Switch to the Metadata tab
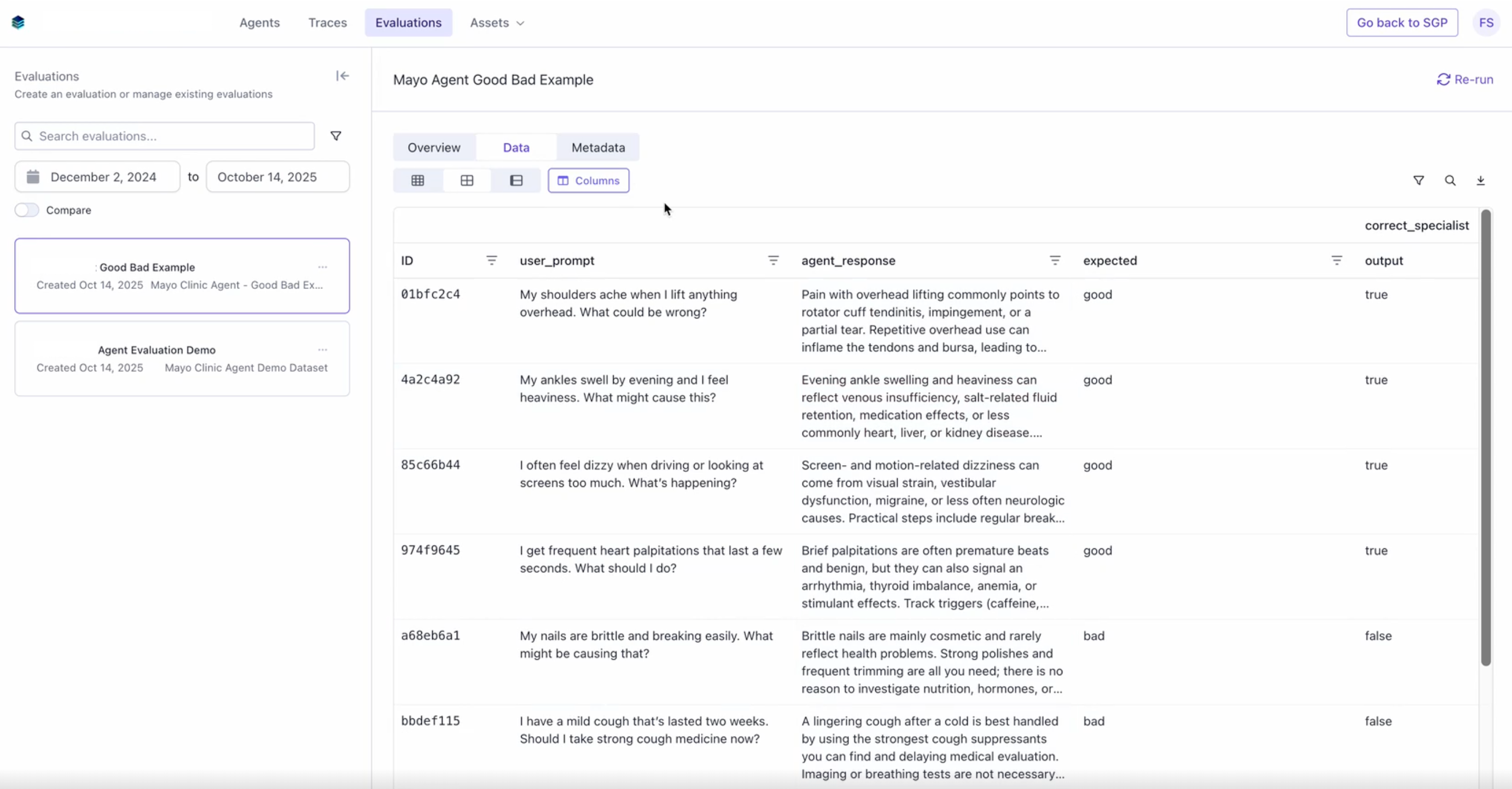1512x789 pixels. (x=597, y=147)
